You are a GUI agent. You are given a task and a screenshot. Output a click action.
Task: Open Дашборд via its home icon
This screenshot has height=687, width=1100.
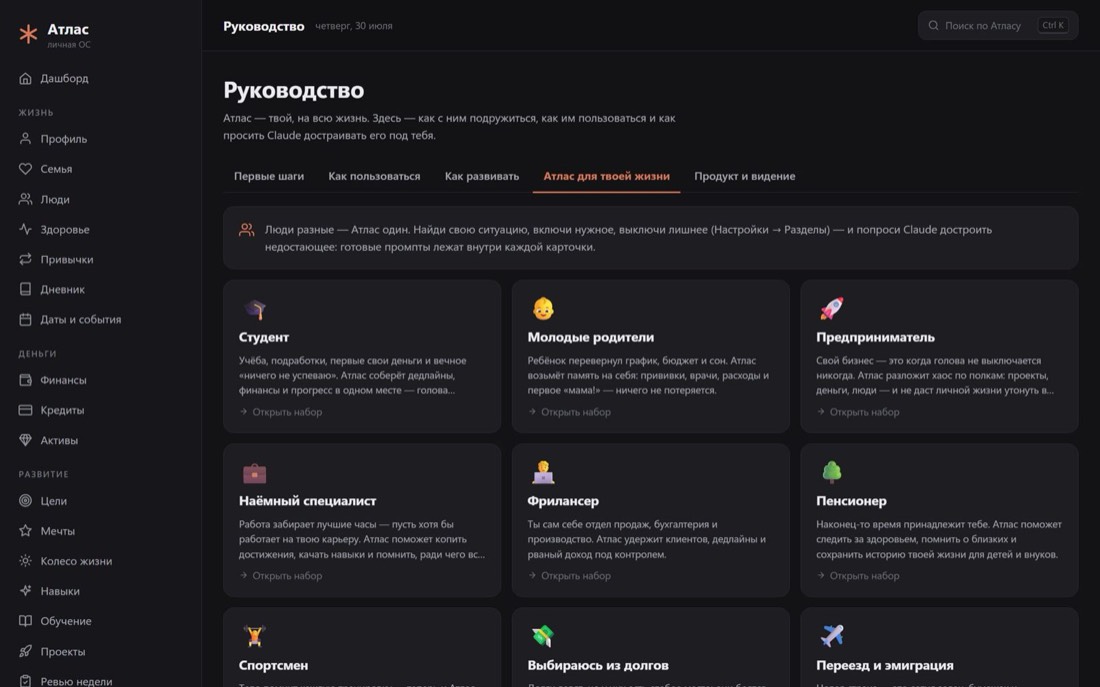(x=25, y=78)
